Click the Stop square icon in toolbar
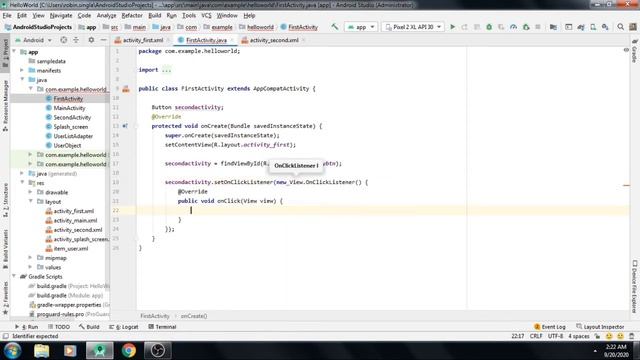Screen dimensions: 640x360 (x=538, y=27)
